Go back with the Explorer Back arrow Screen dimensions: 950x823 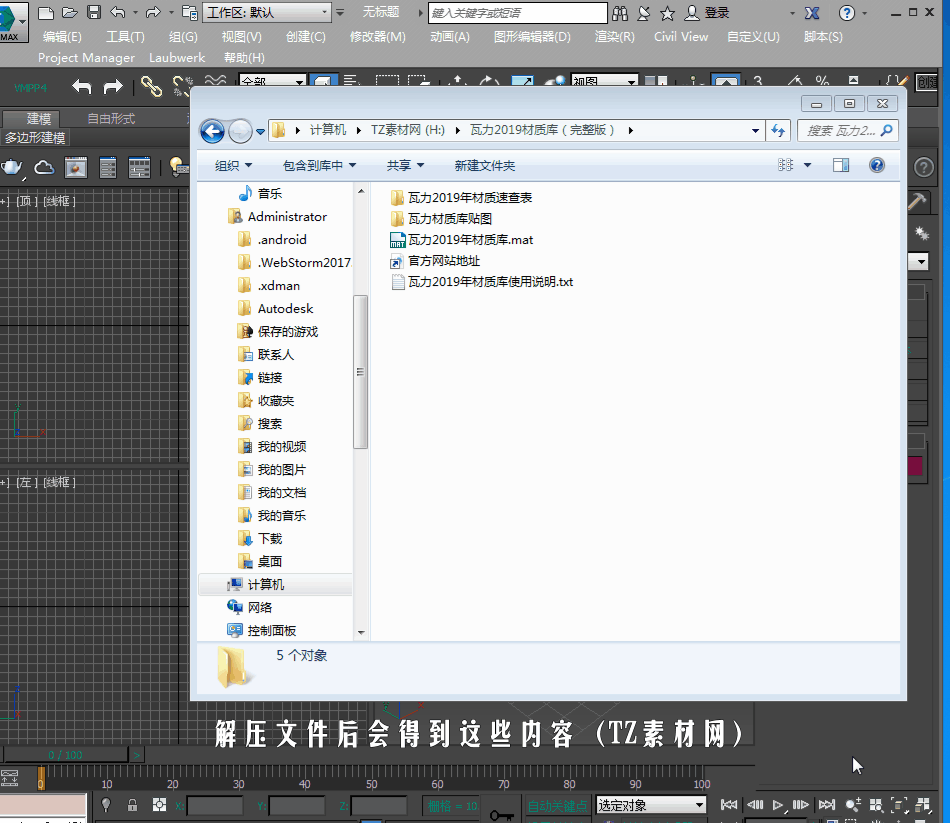point(212,131)
